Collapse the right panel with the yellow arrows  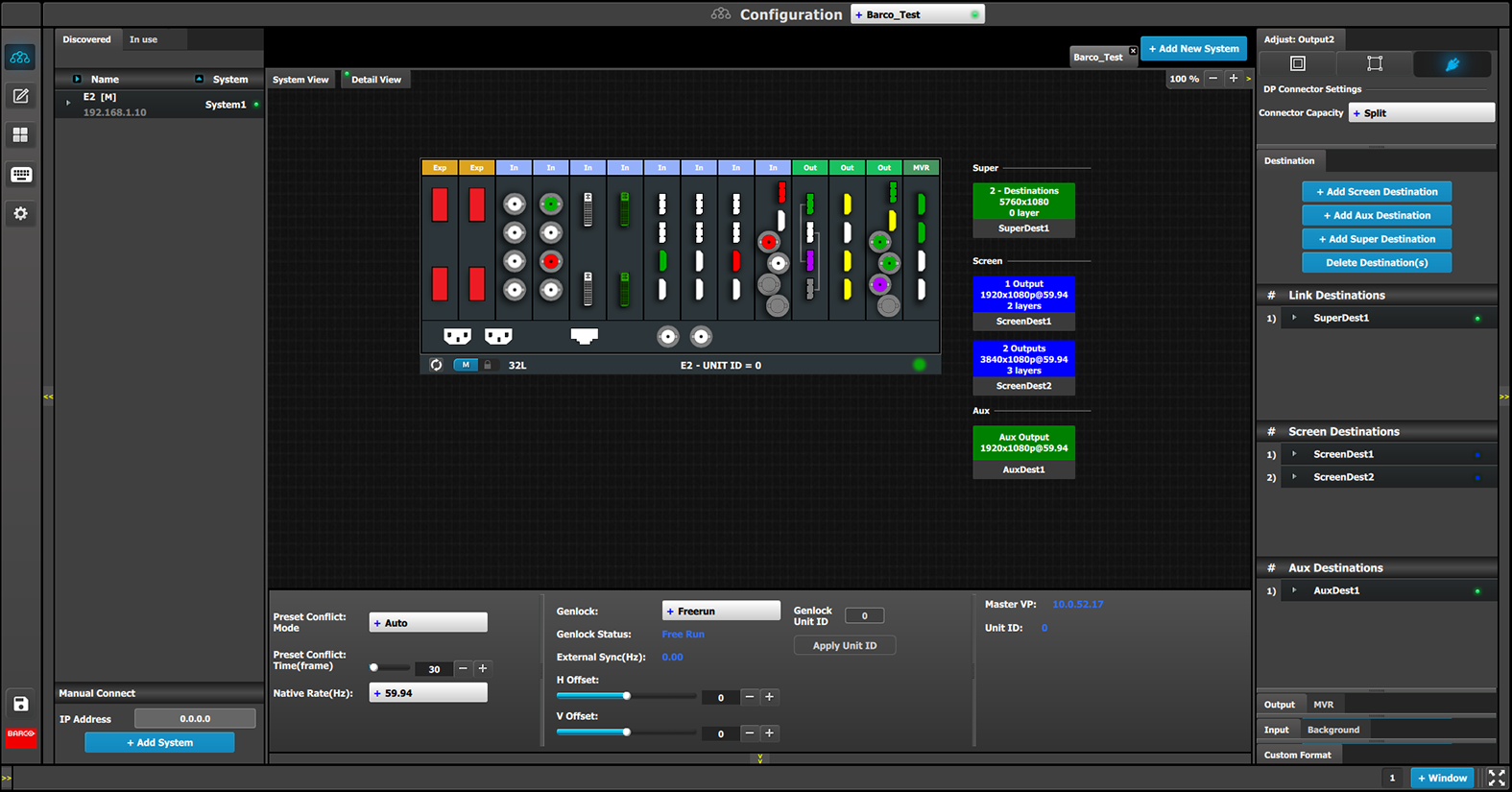1504,396
